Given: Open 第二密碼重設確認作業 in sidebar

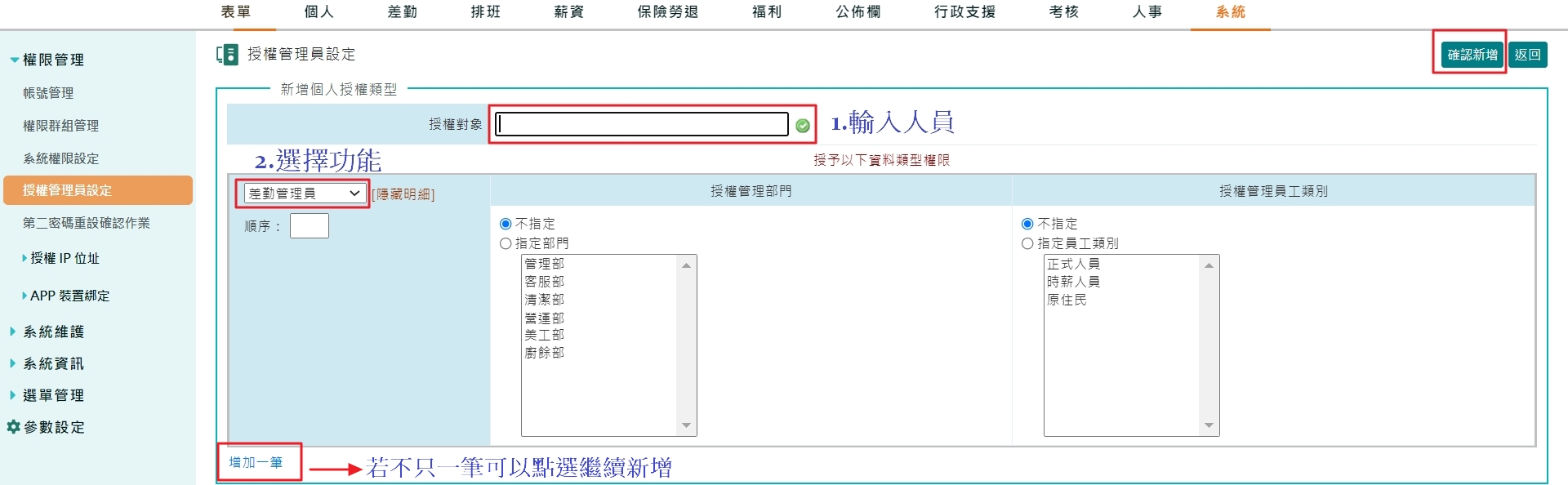Looking at the screenshot, I should click(87, 223).
